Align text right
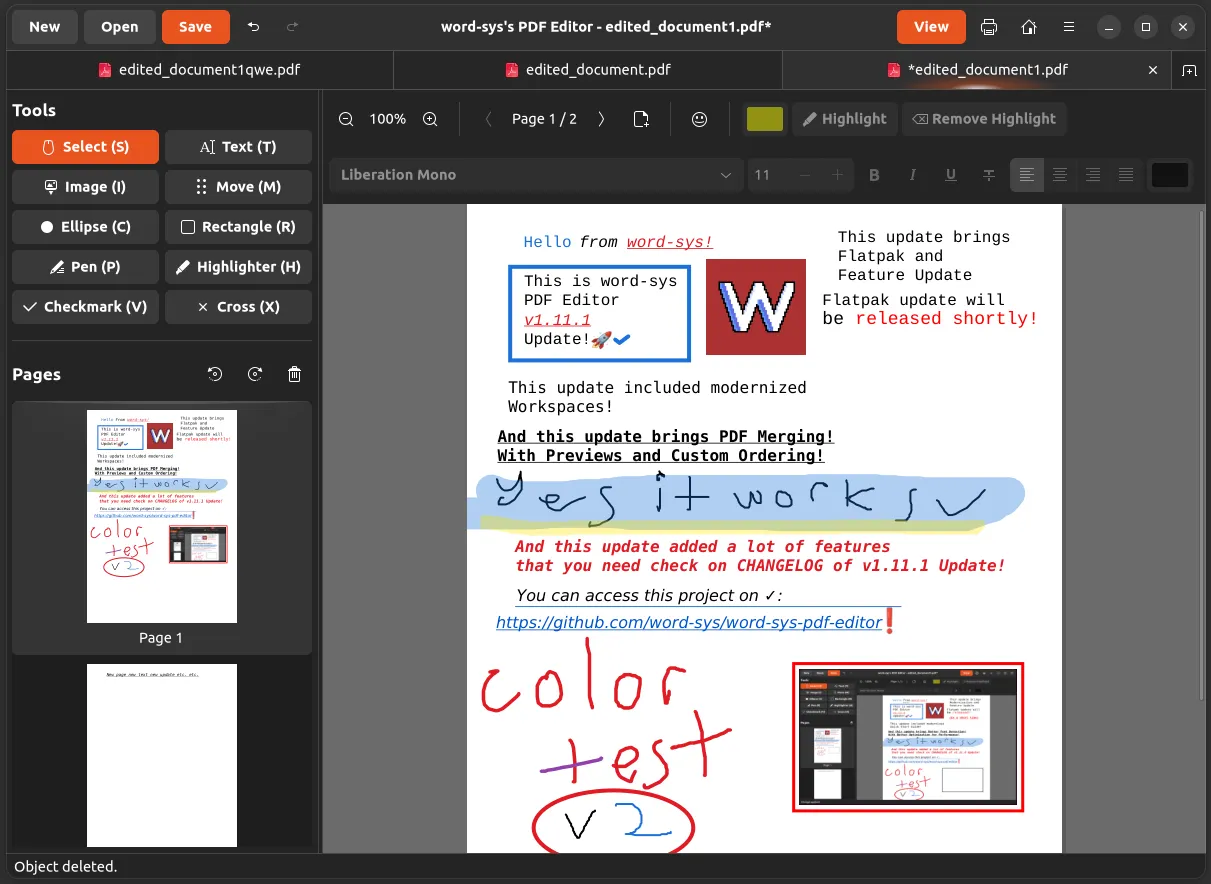1211x884 pixels. coord(1093,175)
